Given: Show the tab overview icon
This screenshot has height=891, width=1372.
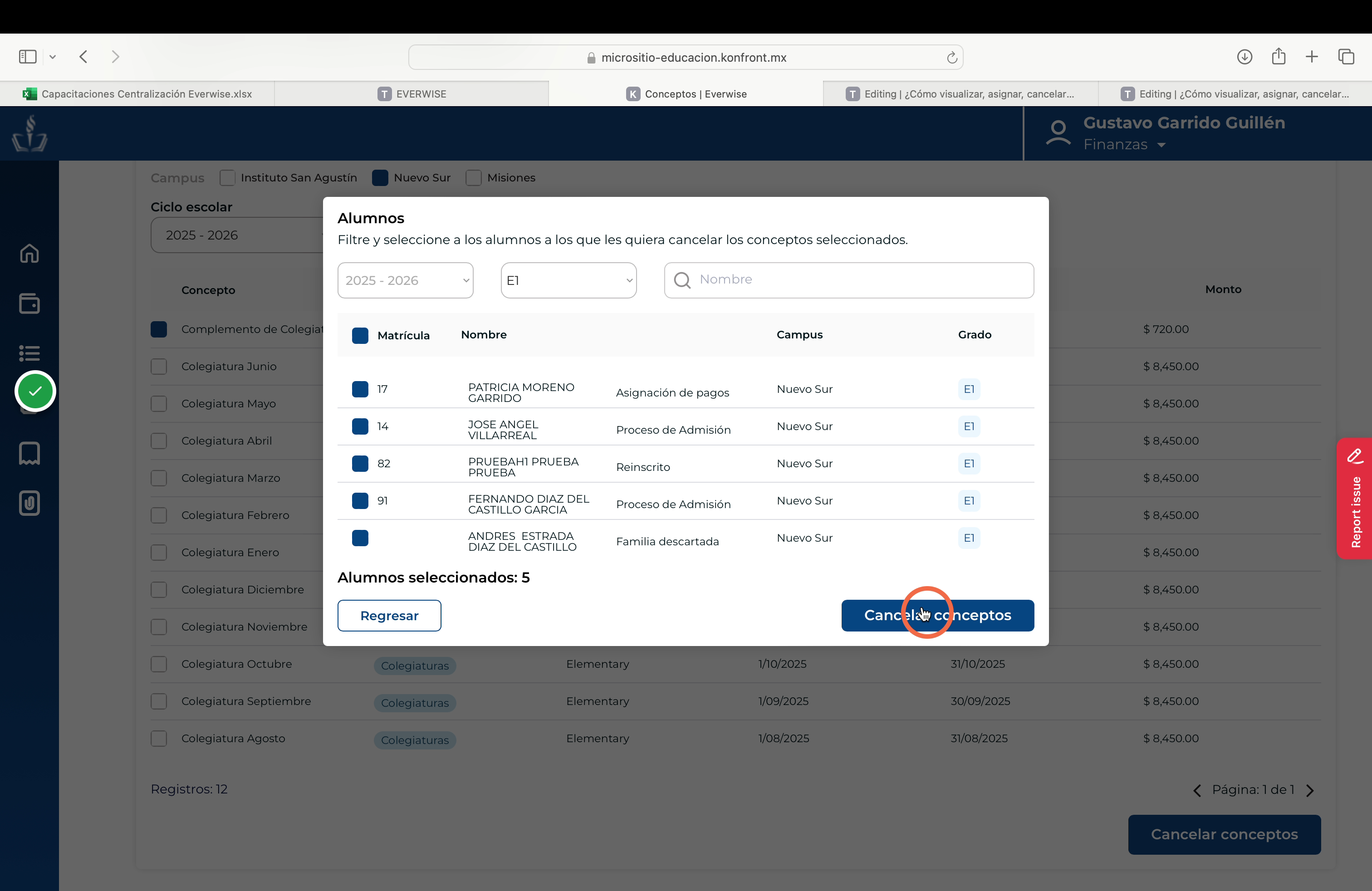Looking at the screenshot, I should coord(1346,56).
